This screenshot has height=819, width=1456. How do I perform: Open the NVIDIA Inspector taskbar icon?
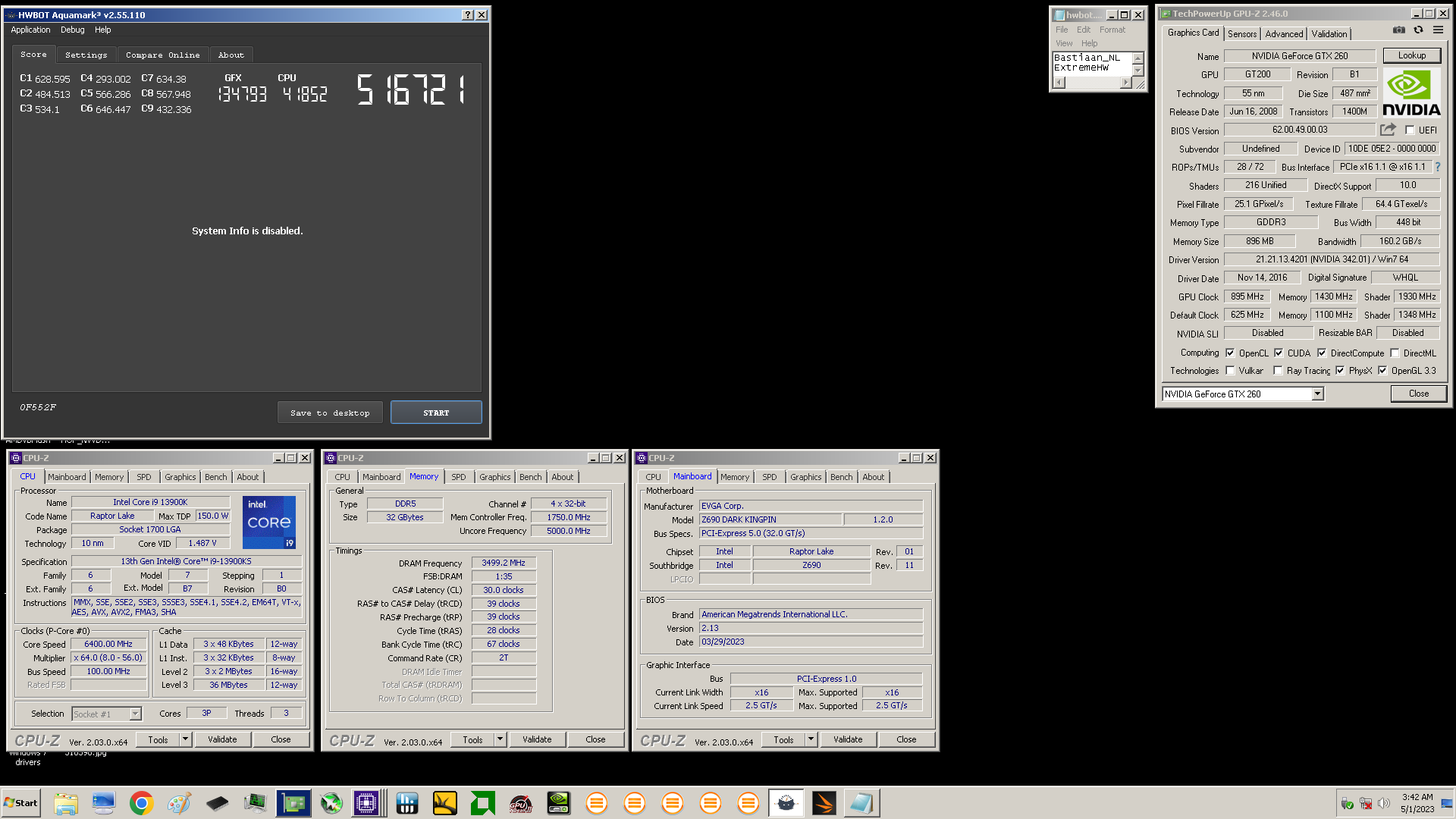(x=559, y=803)
